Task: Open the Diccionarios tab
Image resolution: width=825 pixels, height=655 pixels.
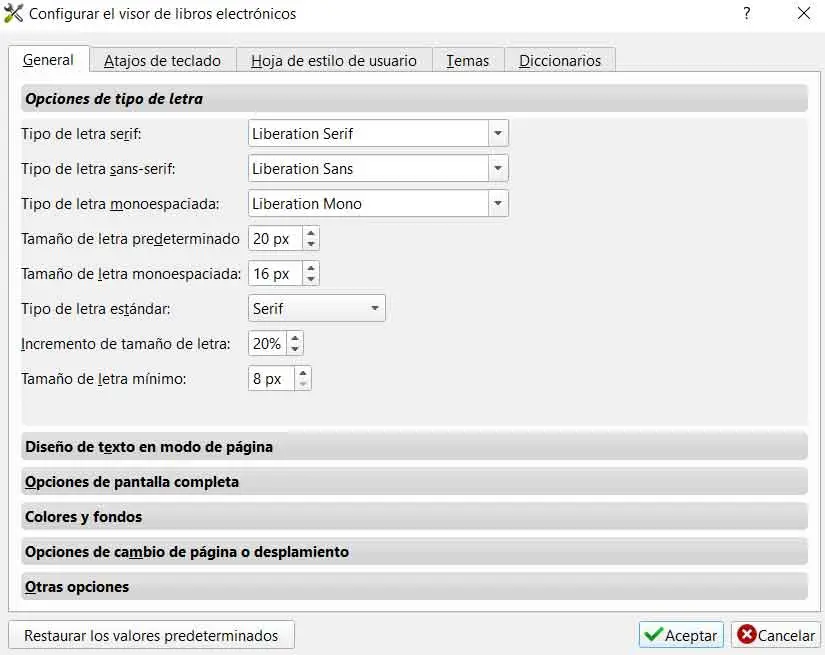Action: click(x=559, y=61)
